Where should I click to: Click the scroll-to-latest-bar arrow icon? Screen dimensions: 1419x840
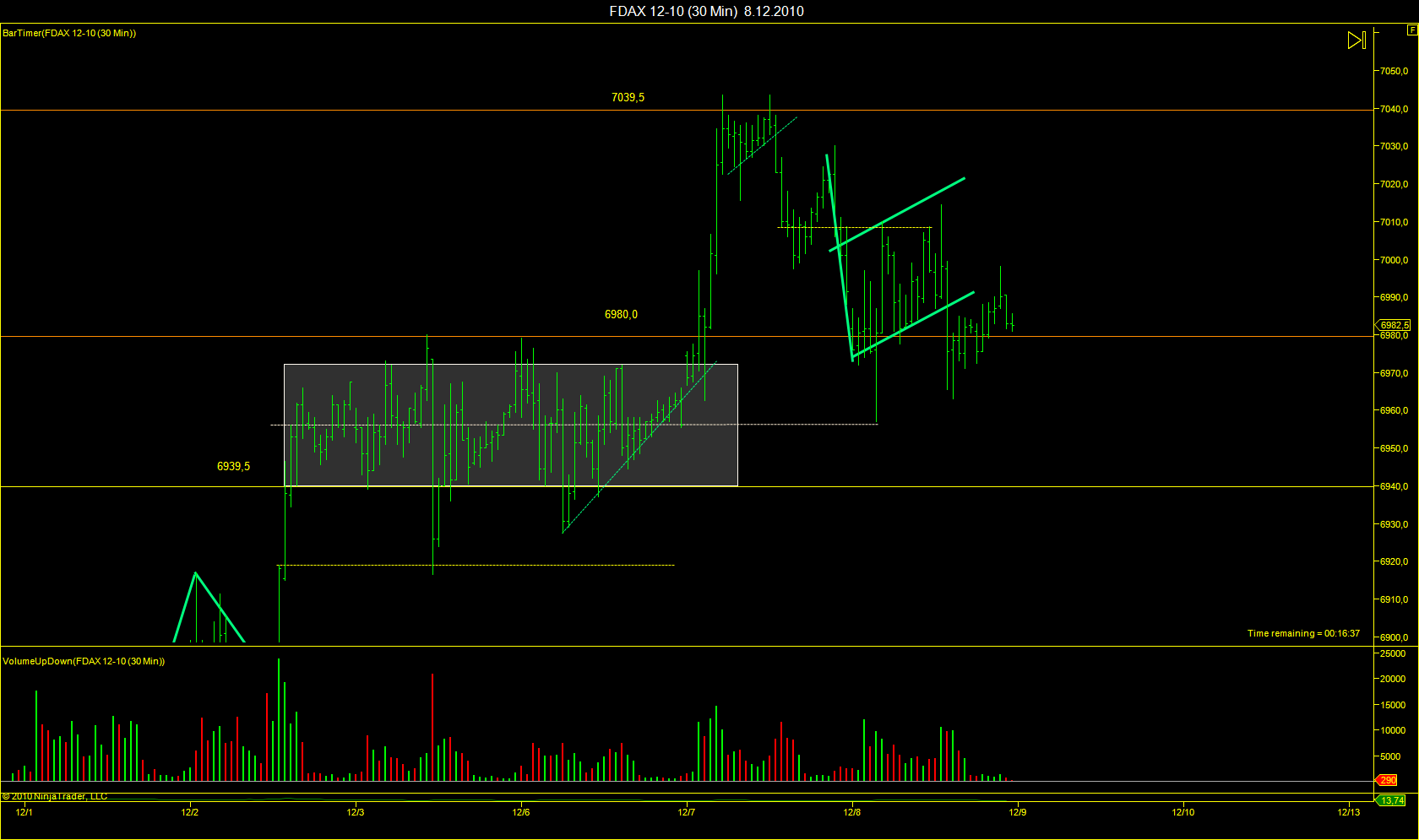[x=1356, y=40]
